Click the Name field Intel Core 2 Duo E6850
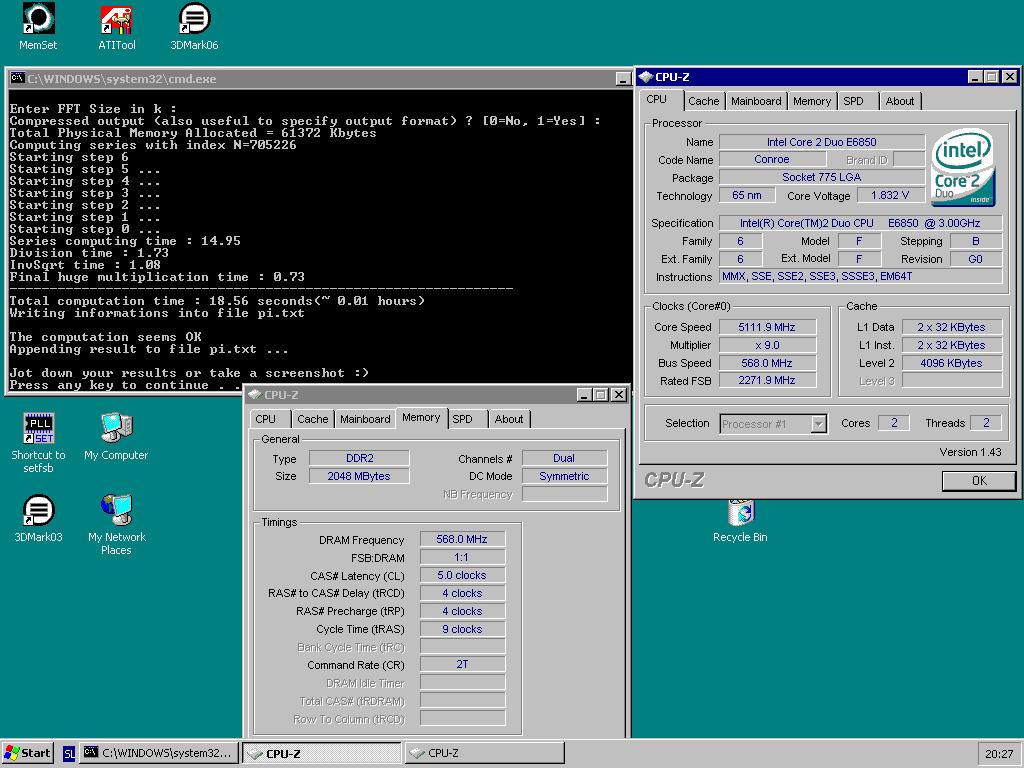This screenshot has height=768, width=1024. coord(822,142)
